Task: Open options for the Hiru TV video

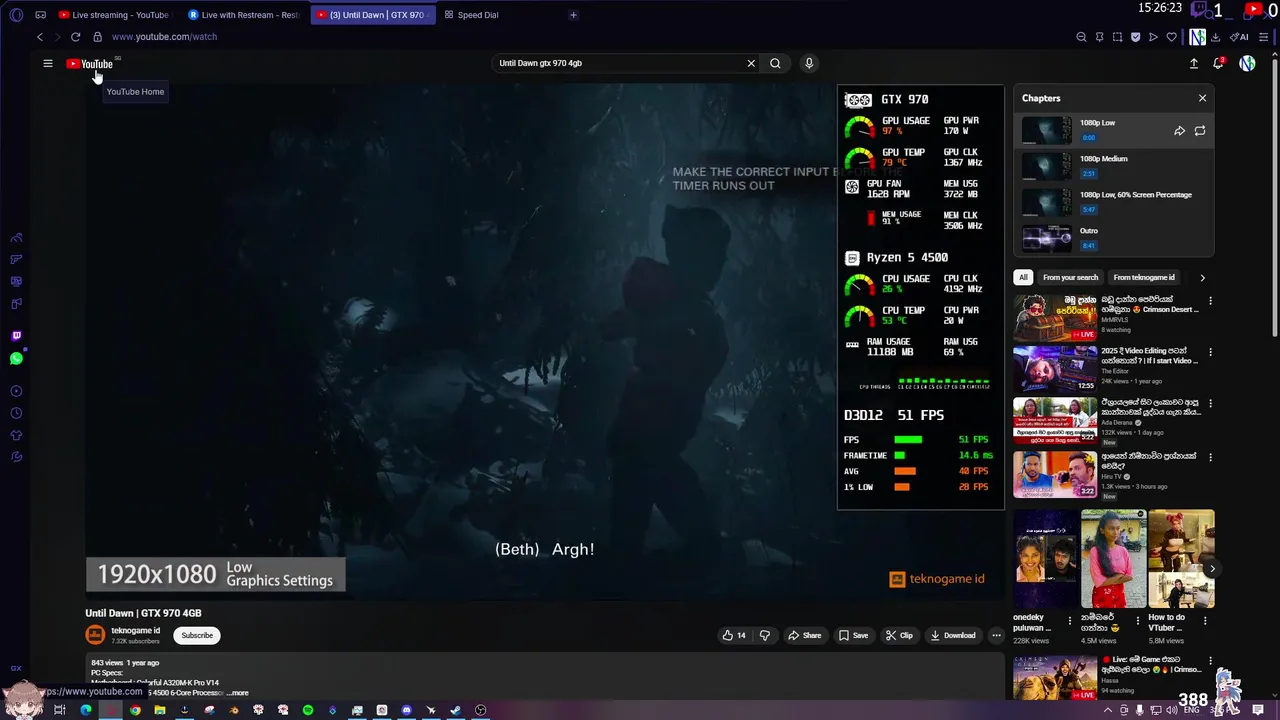Action: pyautogui.click(x=1210, y=457)
